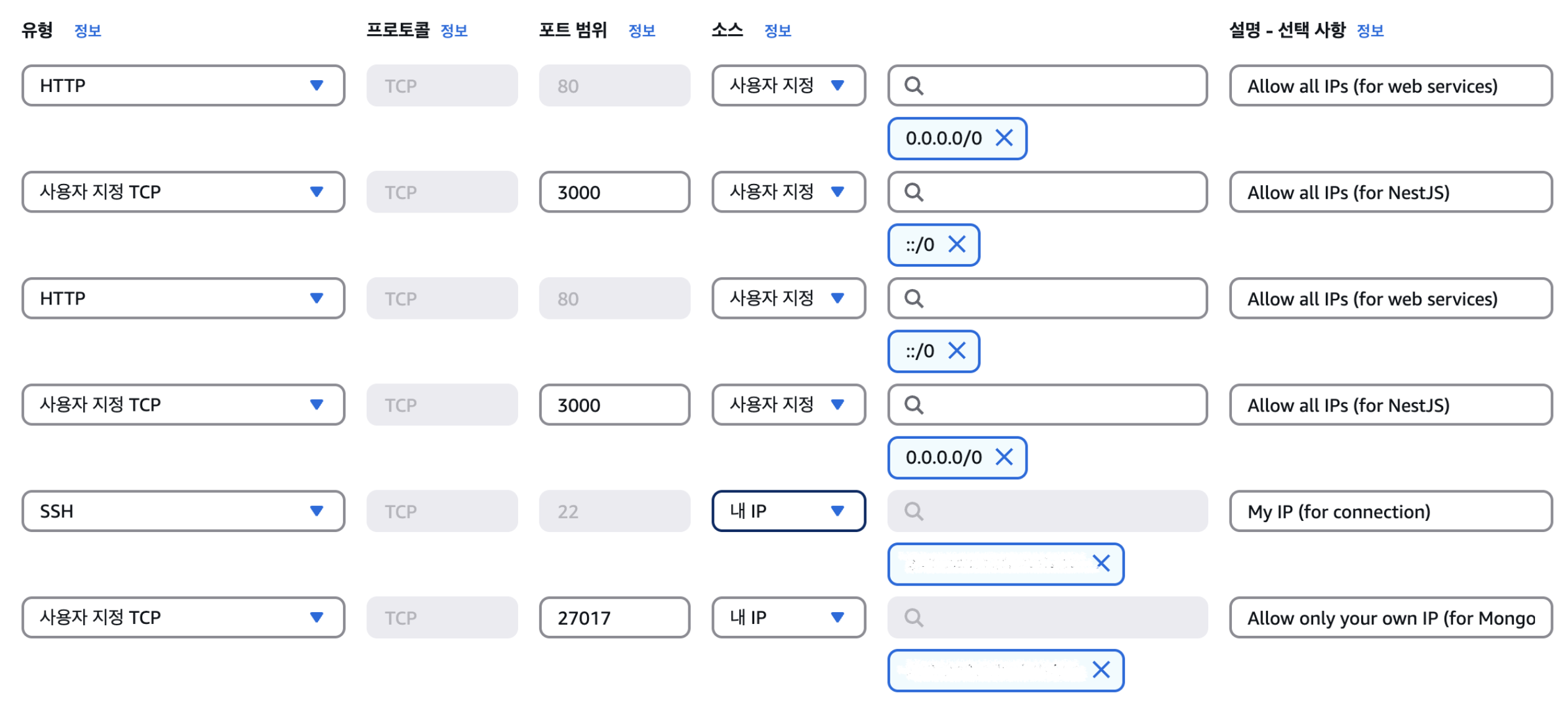
Task: Click port range field containing 27017
Action: pyautogui.click(x=614, y=617)
